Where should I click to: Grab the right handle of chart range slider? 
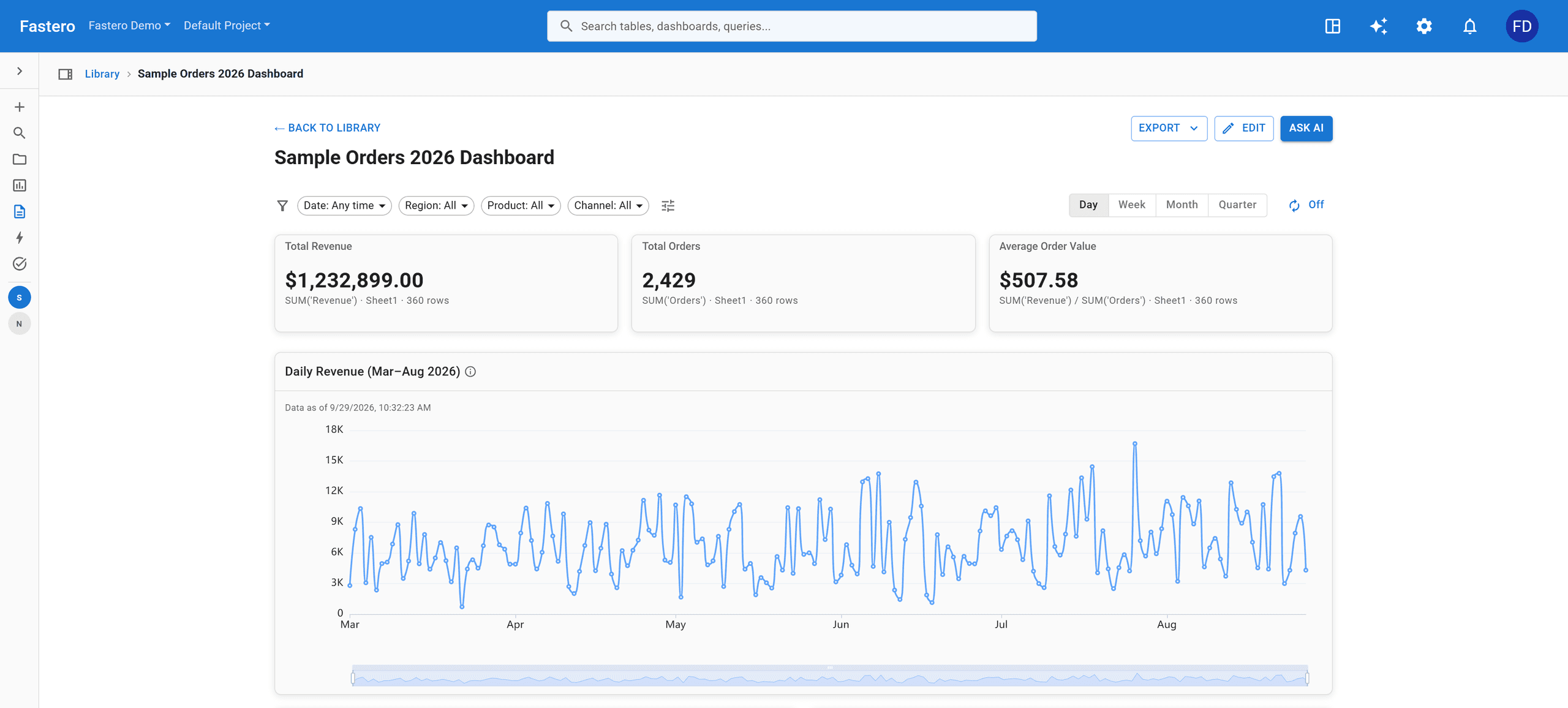pos(1307,677)
